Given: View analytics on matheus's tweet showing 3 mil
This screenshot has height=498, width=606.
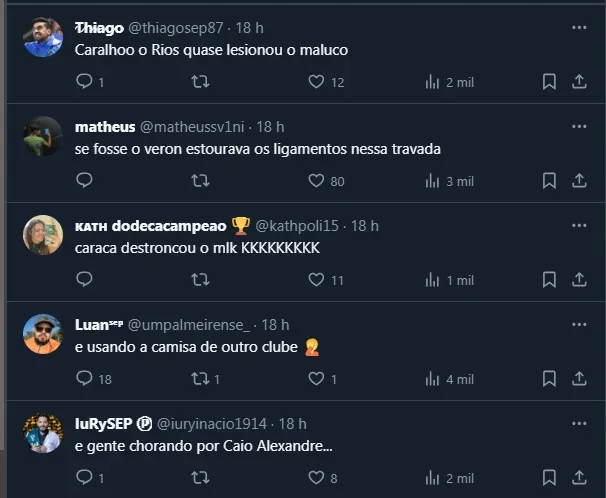Looking at the screenshot, I should click(449, 181).
